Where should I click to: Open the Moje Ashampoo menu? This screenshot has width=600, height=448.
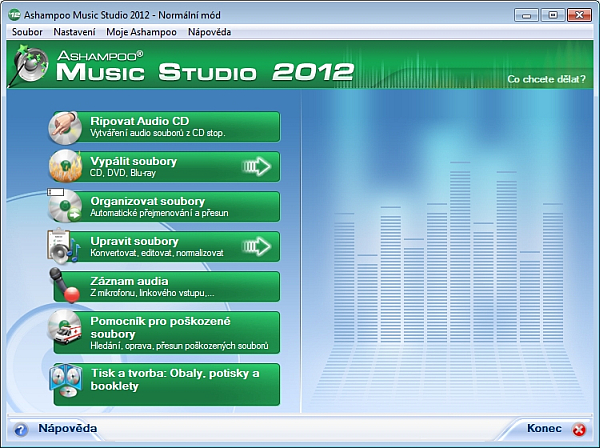pyautogui.click(x=141, y=32)
